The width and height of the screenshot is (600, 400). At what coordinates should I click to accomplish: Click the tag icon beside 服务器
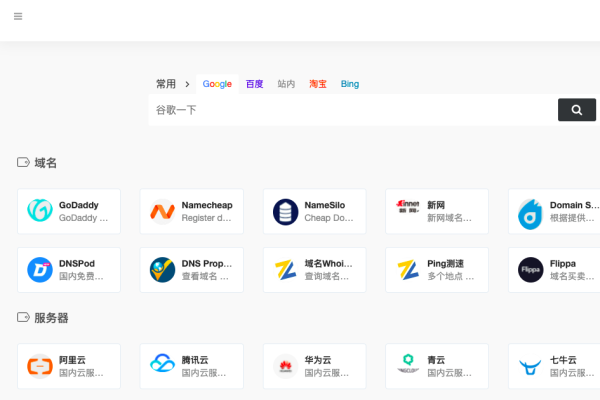pos(23,317)
